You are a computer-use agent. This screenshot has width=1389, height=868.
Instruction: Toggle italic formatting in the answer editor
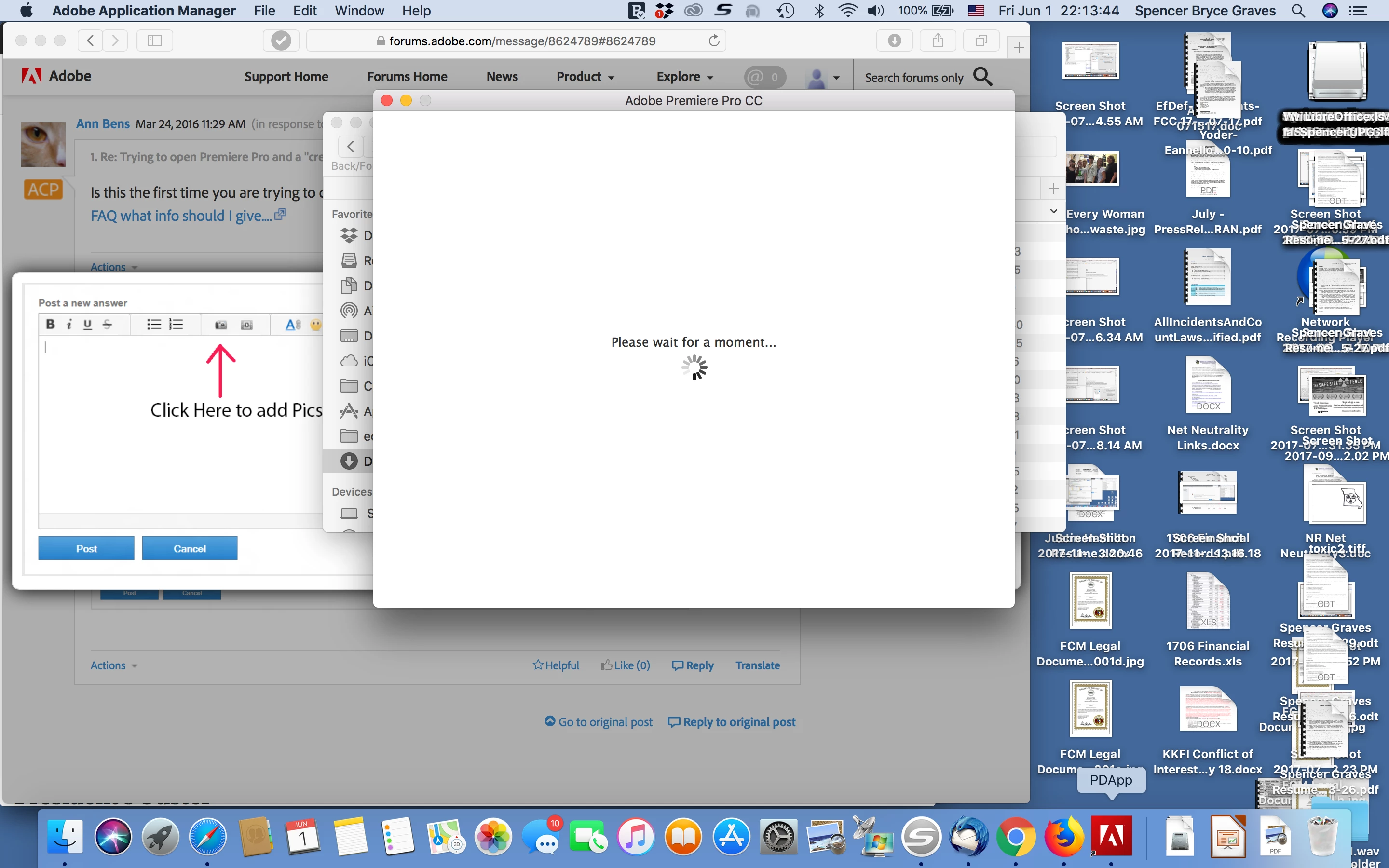tap(69, 325)
